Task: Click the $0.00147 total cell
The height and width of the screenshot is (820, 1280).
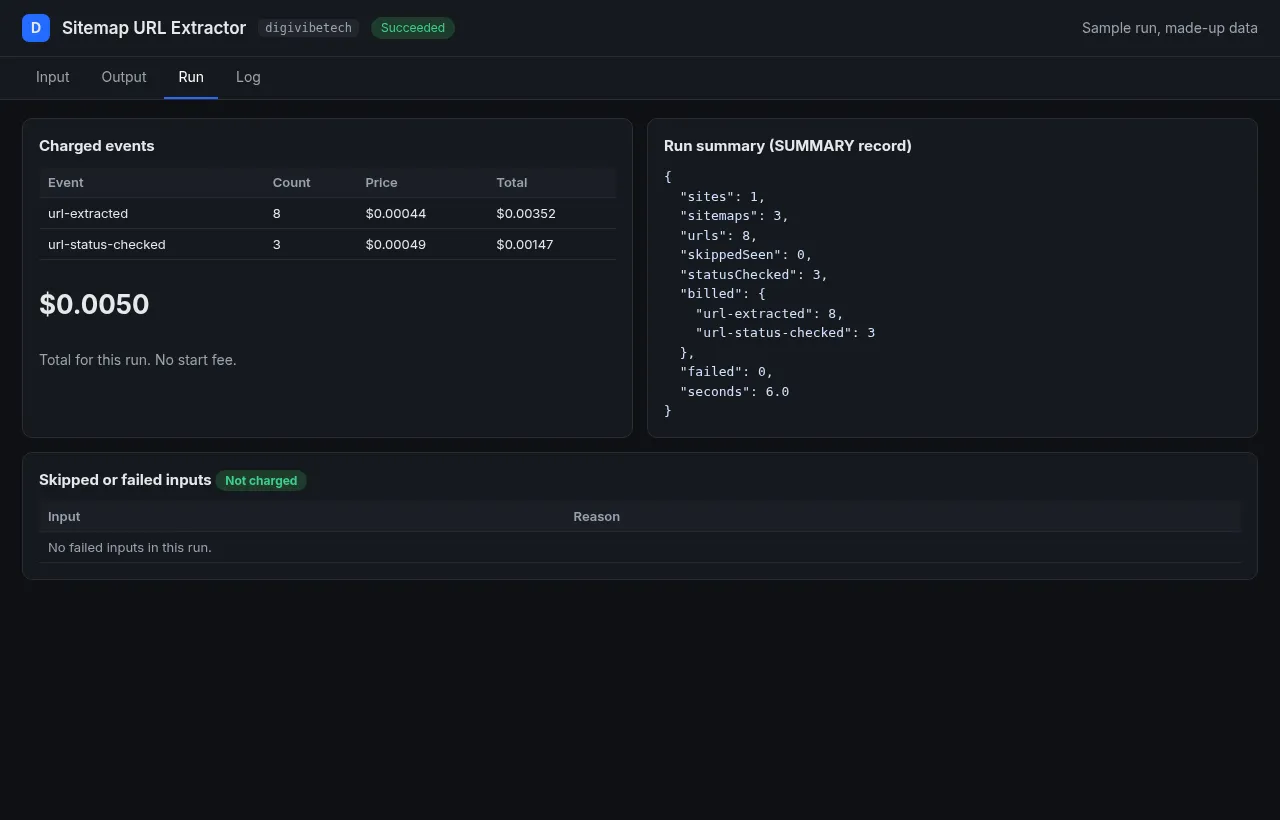Action: tap(525, 245)
